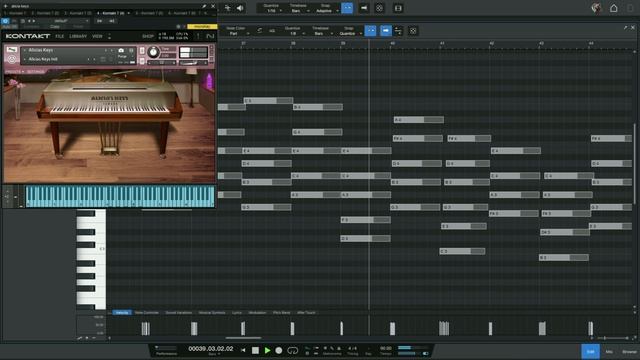Toggle the blue autoscroll button in the editor toolbar
Viewport: 640px width, 360px height.
point(370,31)
